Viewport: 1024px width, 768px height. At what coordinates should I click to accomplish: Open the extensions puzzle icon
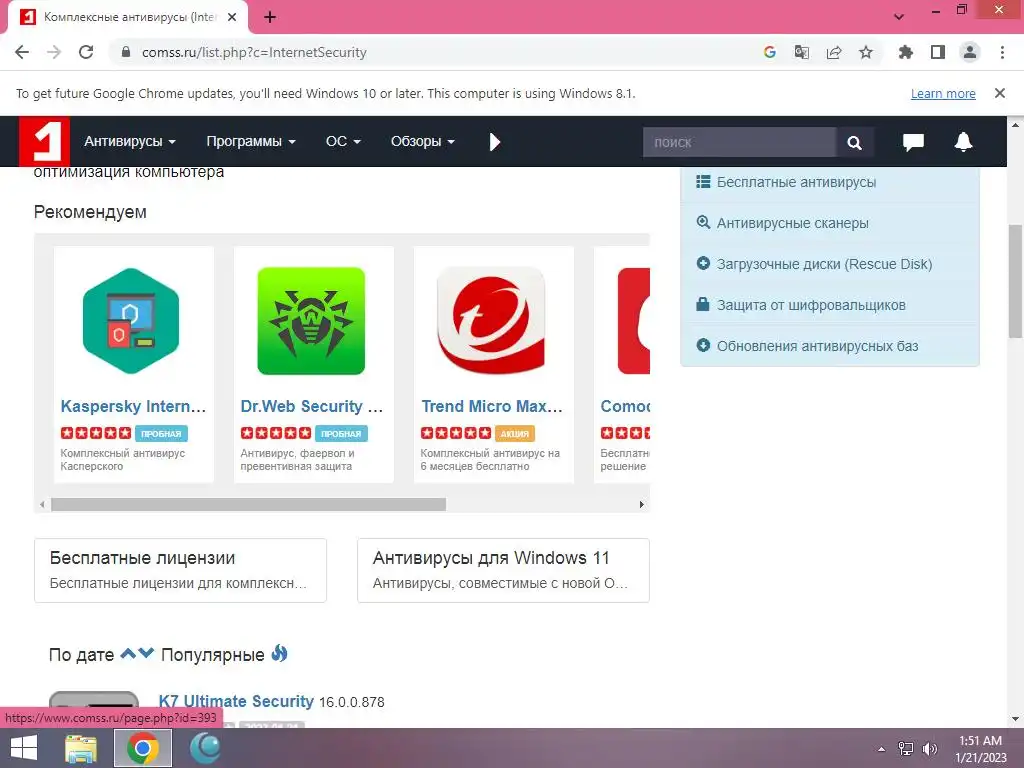coord(906,52)
